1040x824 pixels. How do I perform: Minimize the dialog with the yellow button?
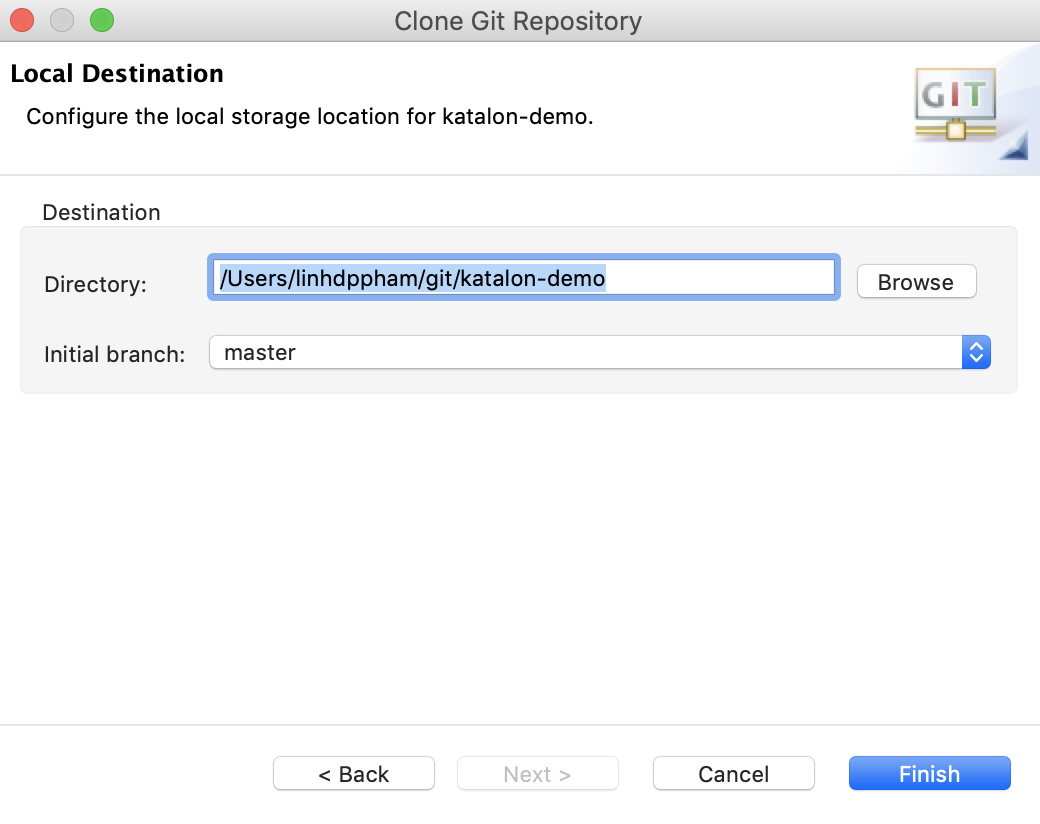62,19
